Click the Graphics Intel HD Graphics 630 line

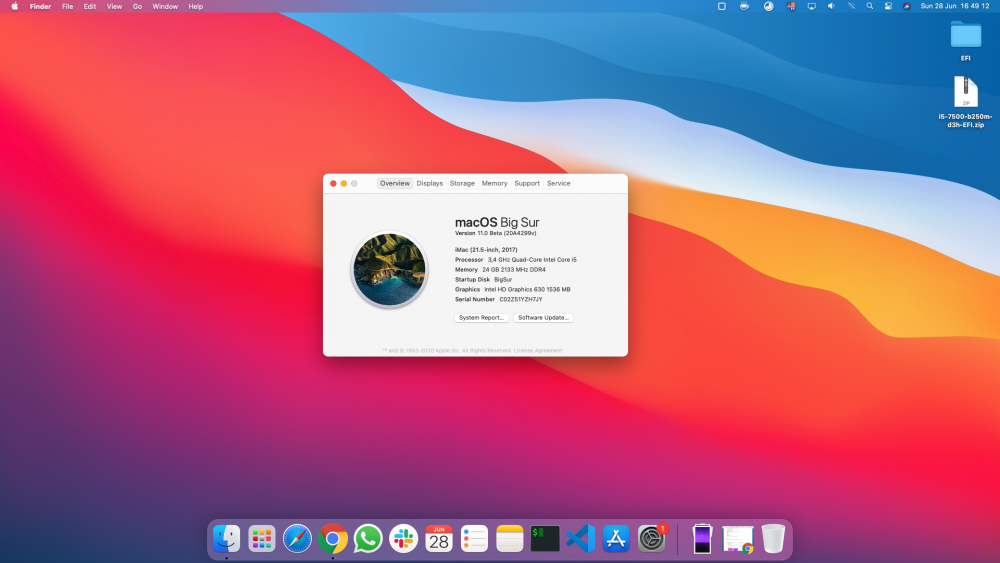pos(513,289)
